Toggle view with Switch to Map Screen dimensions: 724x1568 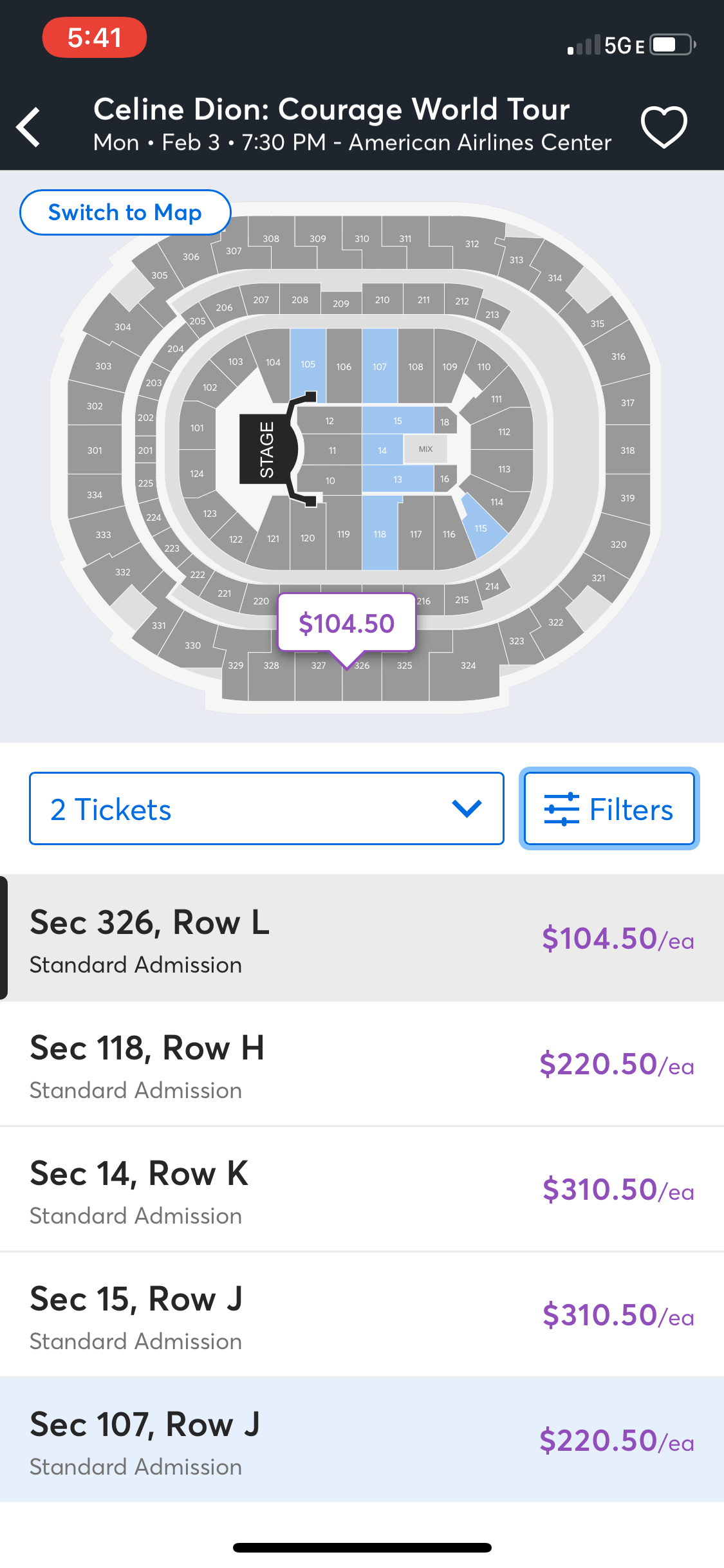pyautogui.click(x=125, y=212)
